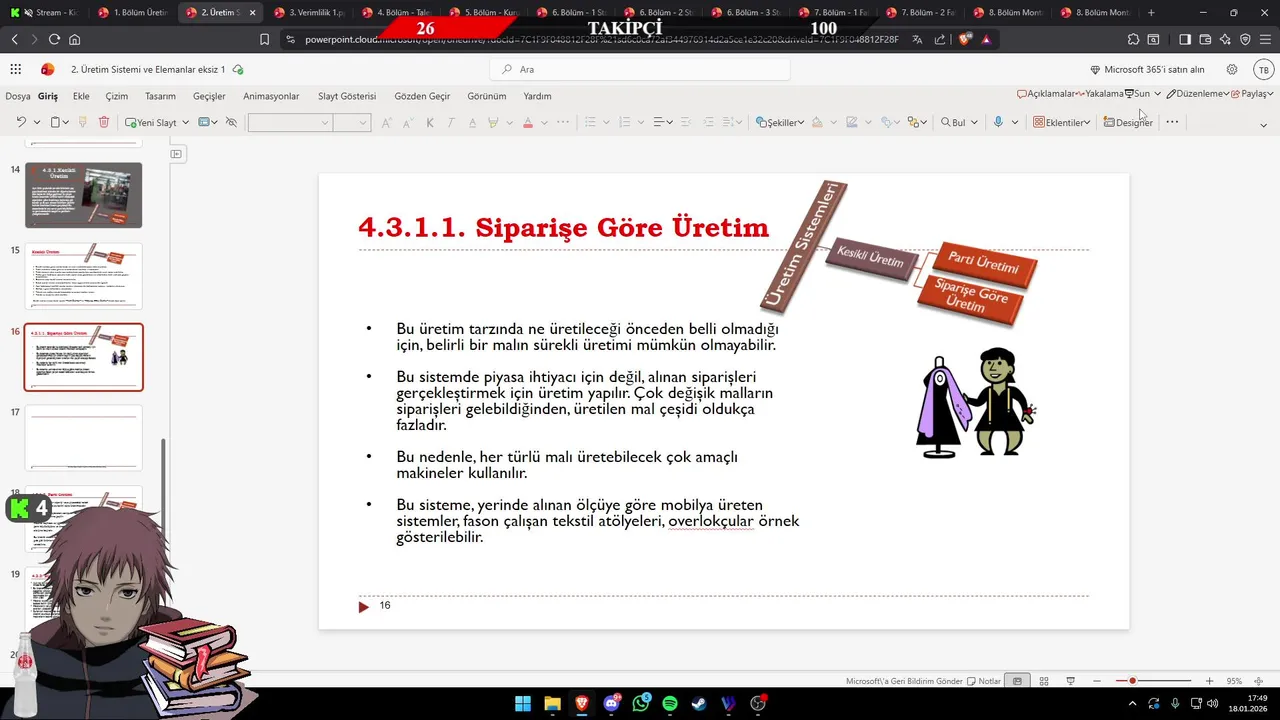This screenshot has width=1280, height=720.
Task: Open the Şekiller shapes dropdown
Action: click(780, 122)
